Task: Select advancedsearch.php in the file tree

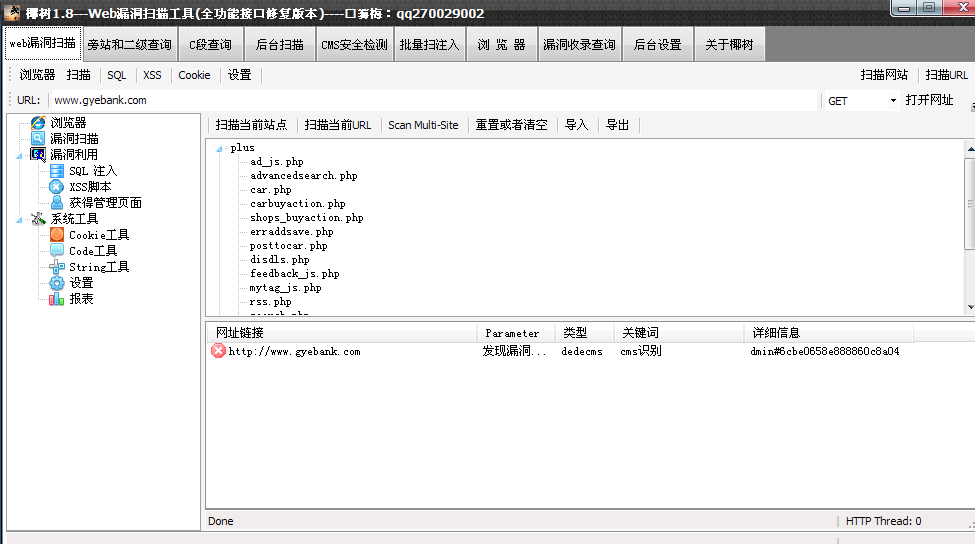Action: [303, 175]
